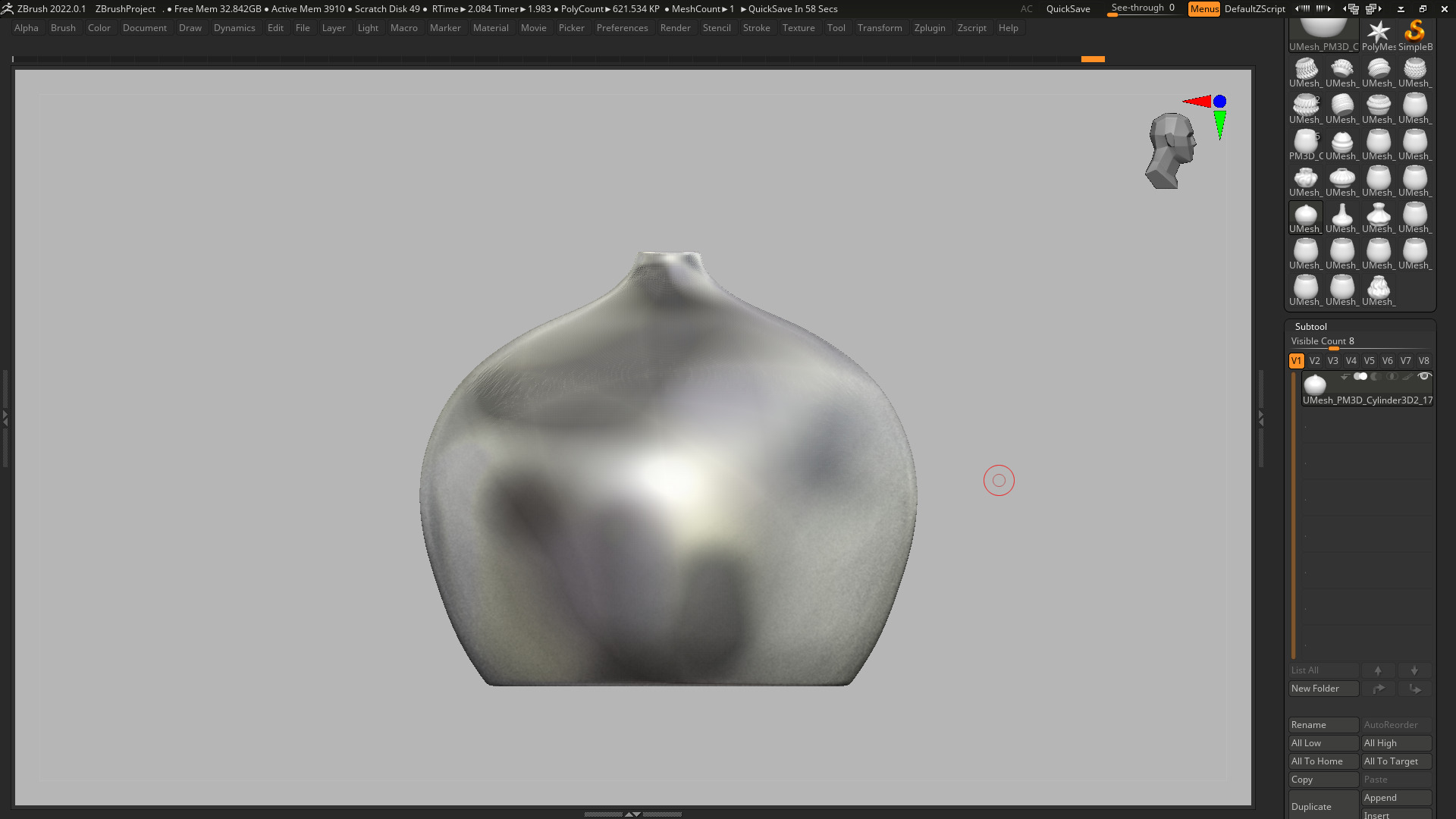Click the curved-down folder move arrow
This screenshot has width=1456, height=819.
(1414, 689)
